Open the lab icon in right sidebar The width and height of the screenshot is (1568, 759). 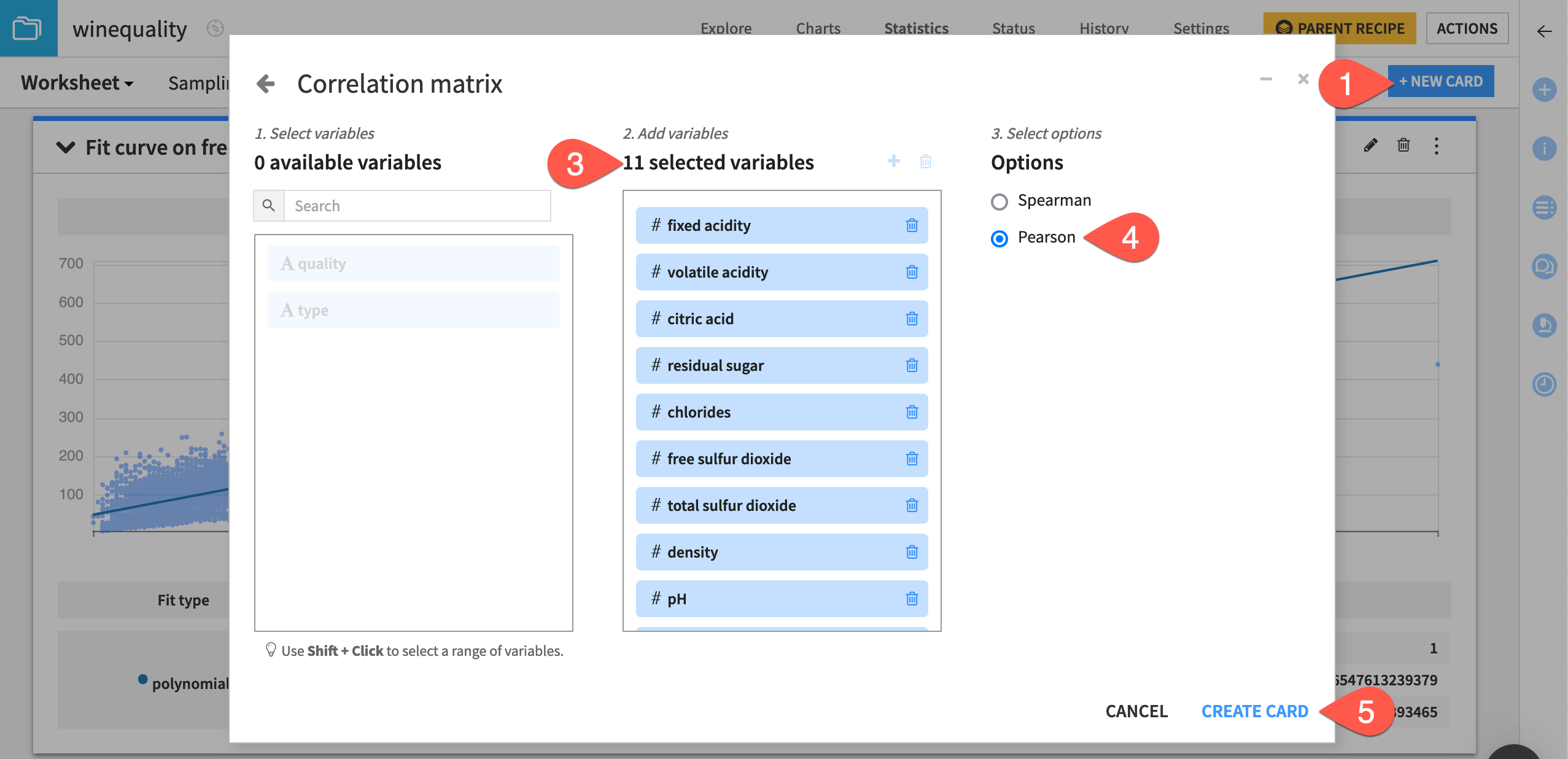1544,325
